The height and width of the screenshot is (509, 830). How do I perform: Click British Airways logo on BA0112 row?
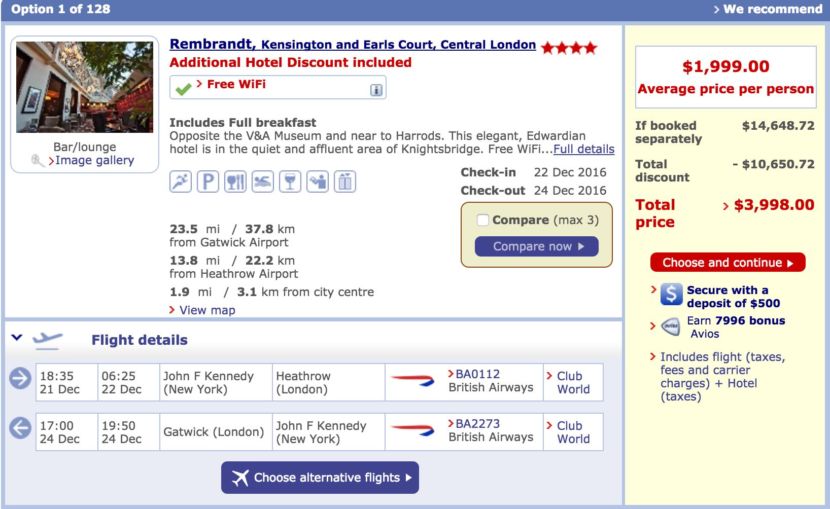413,380
